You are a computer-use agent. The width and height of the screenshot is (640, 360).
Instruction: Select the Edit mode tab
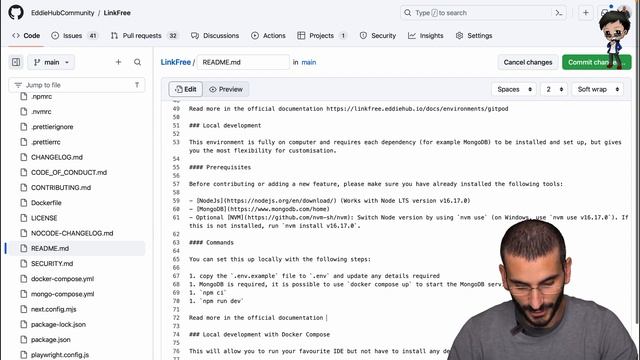coord(186,89)
